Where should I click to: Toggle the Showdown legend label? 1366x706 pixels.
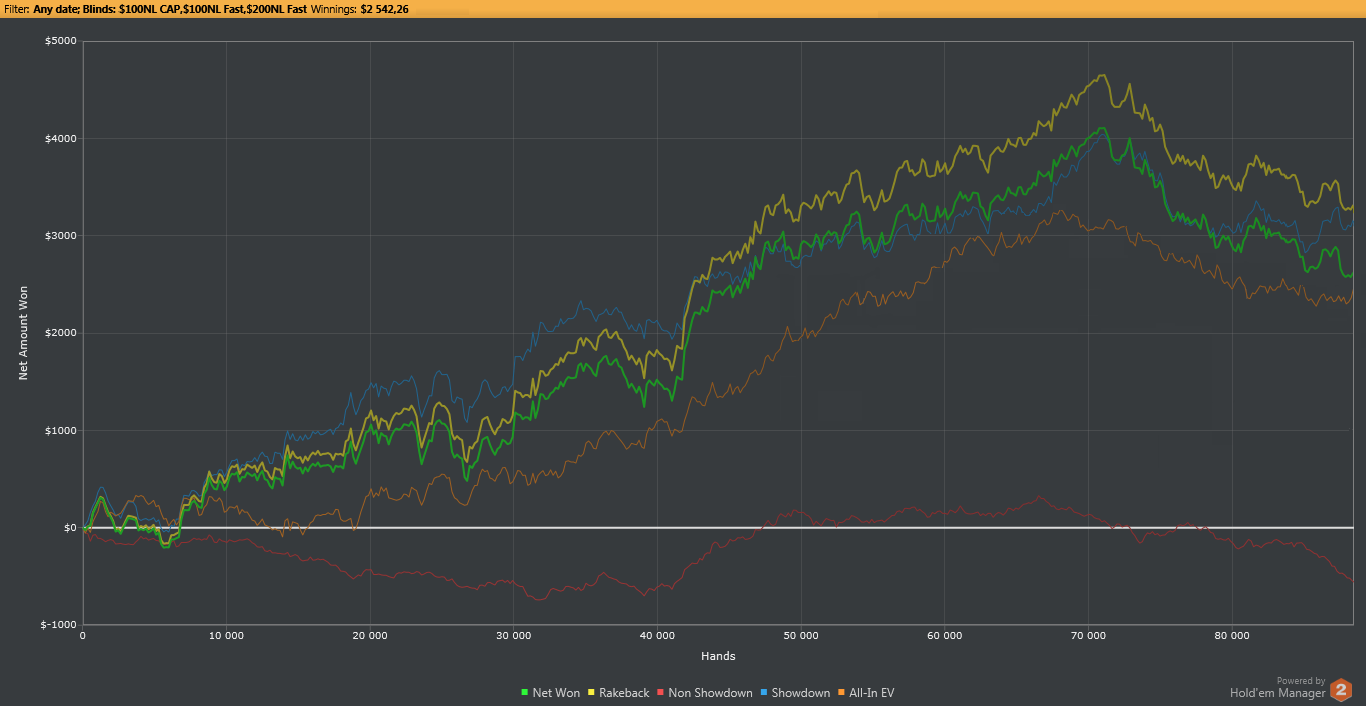click(x=801, y=693)
